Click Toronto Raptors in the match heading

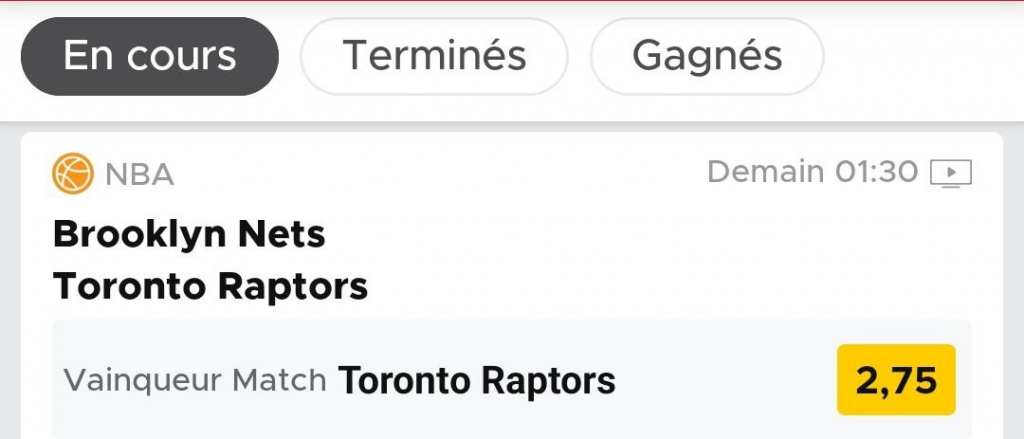click(210, 287)
